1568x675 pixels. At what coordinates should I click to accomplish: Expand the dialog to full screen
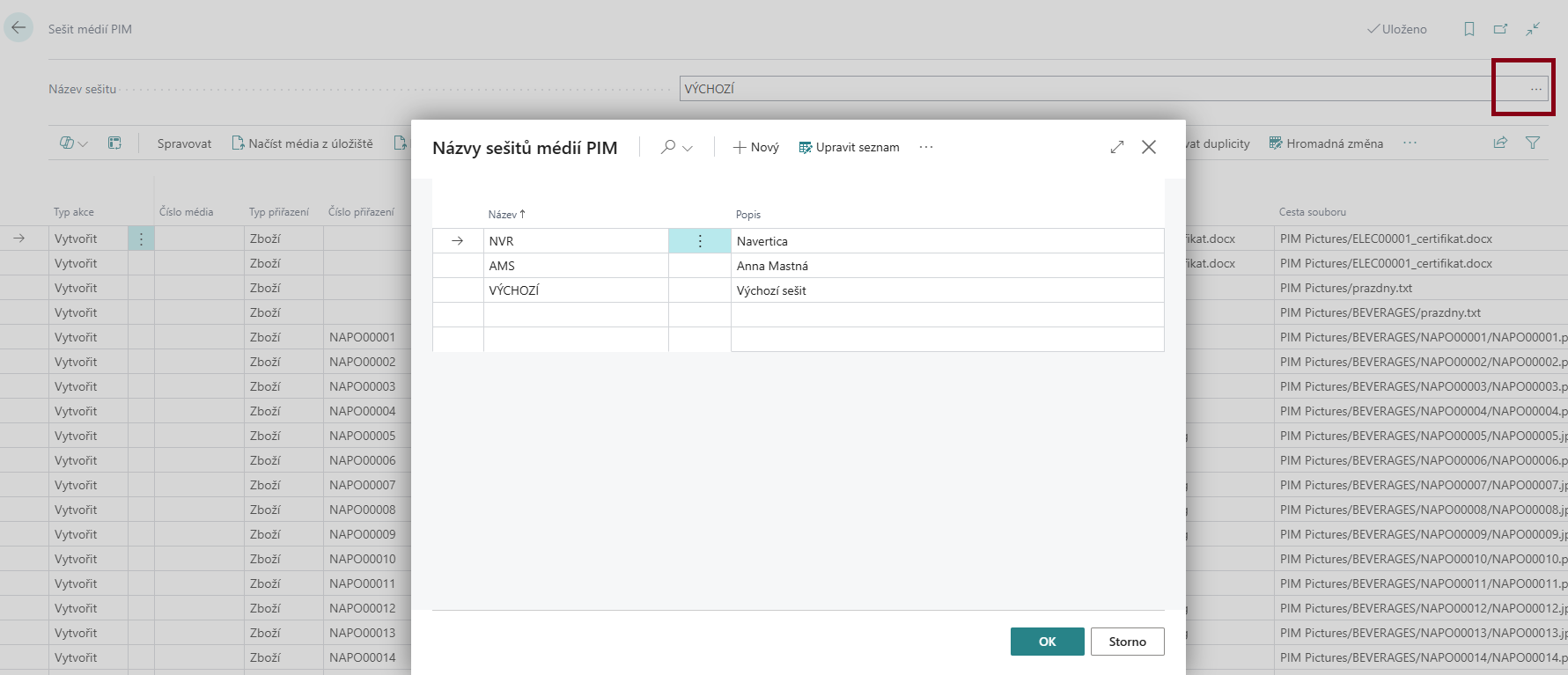[x=1117, y=147]
